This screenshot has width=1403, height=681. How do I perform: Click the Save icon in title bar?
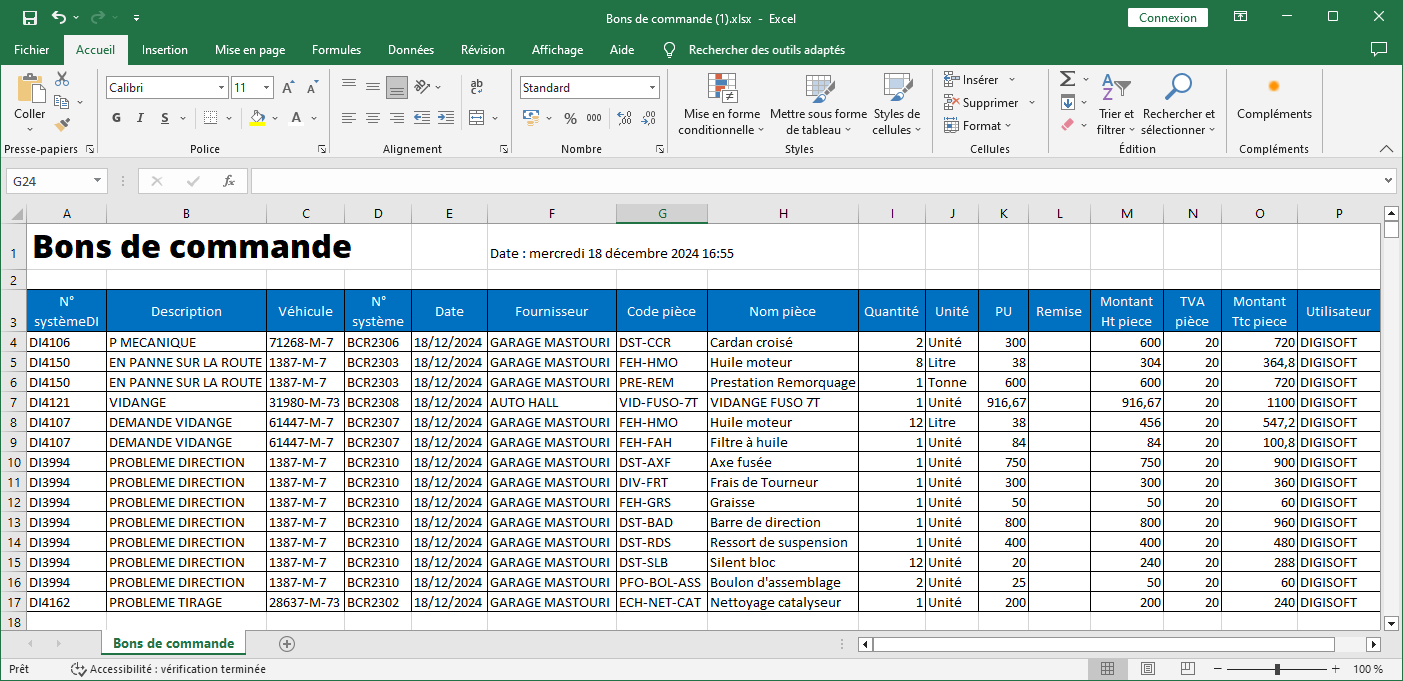tap(30, 18)
